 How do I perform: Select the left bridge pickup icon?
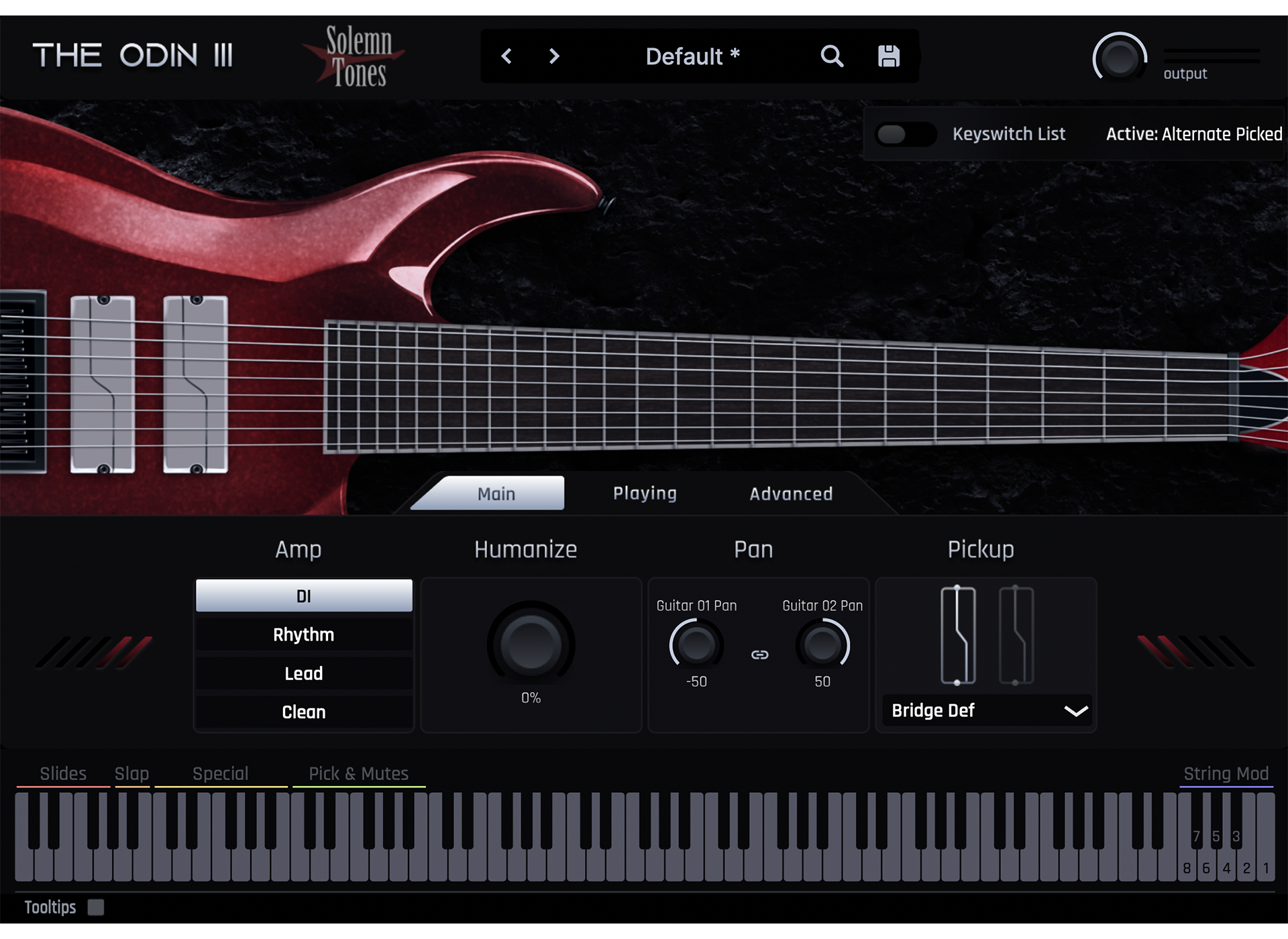[958, 635]
